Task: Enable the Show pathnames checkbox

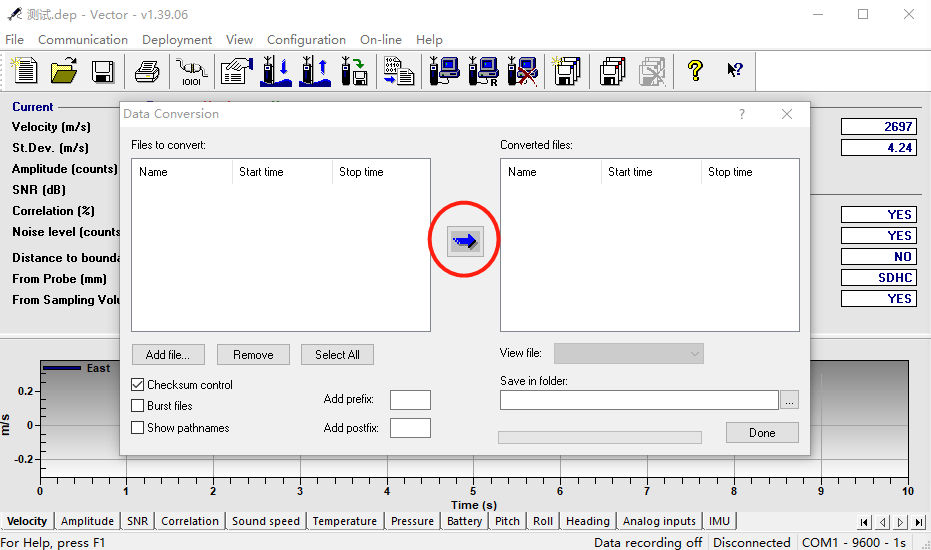Action: [138, 428]
